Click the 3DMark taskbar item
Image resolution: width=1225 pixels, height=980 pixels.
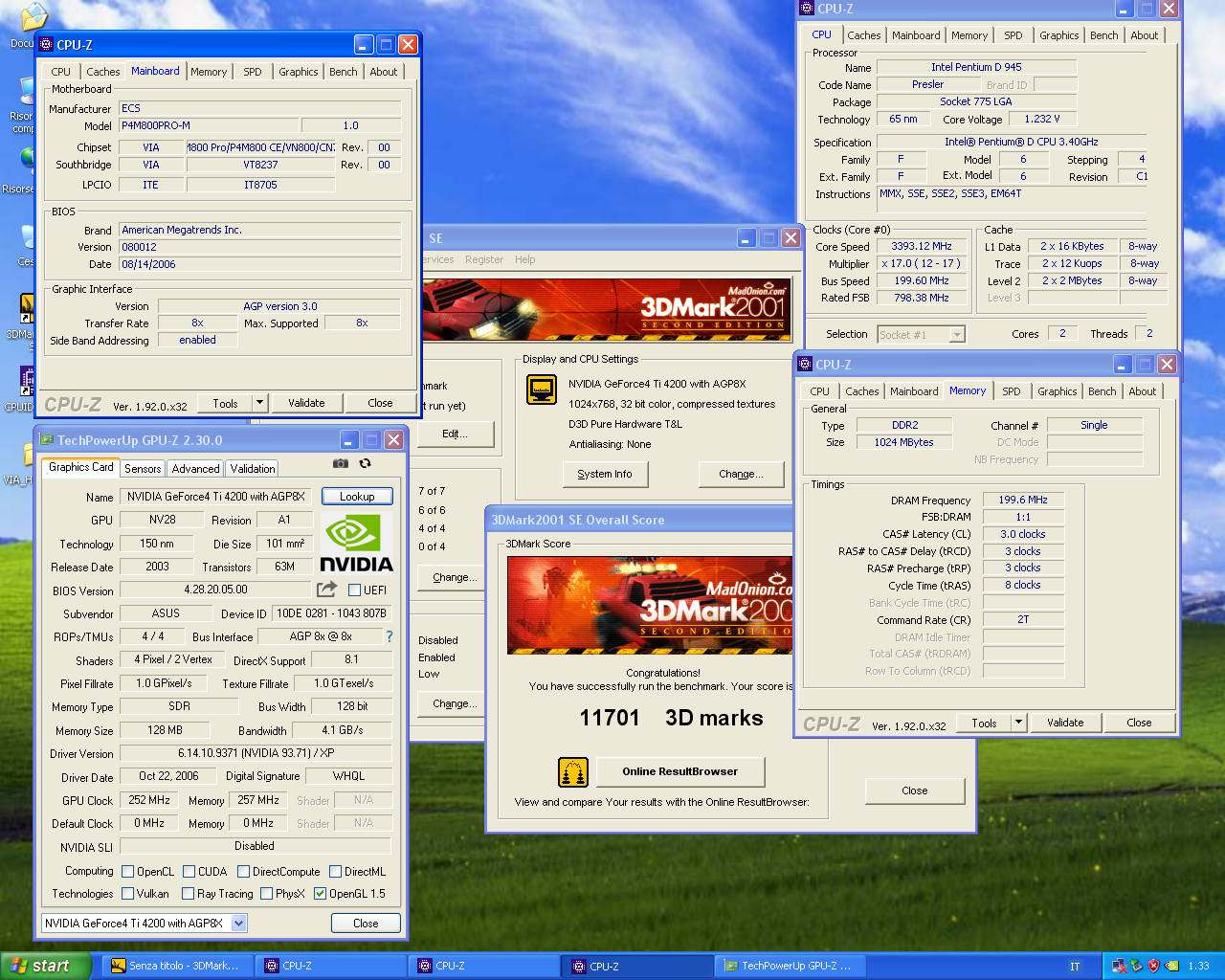pyautogui.click(x=176, y=967)
